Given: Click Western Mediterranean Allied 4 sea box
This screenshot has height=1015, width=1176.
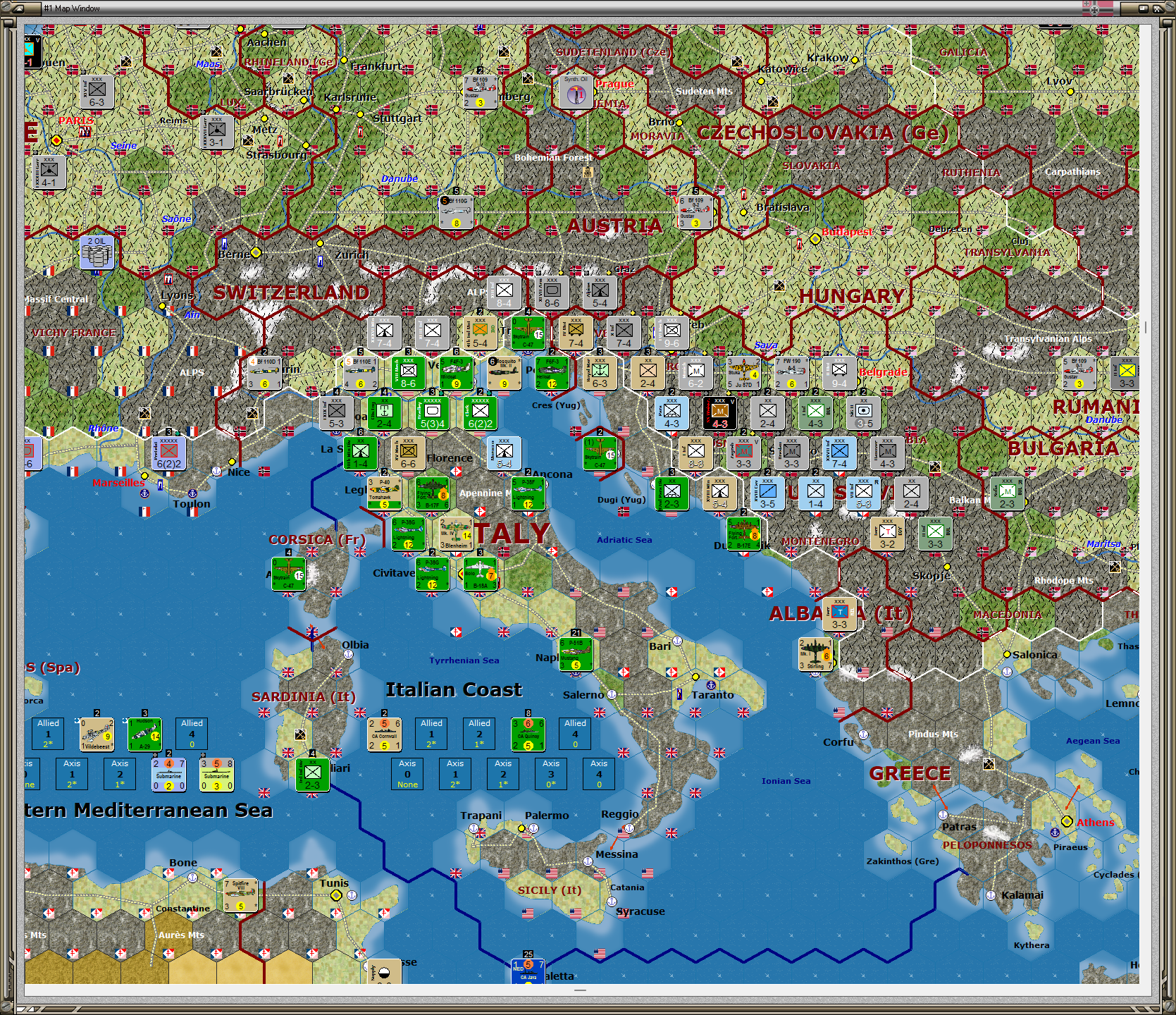Looking at the screenshot, I should pyautogui.click(x=192, y=734).
